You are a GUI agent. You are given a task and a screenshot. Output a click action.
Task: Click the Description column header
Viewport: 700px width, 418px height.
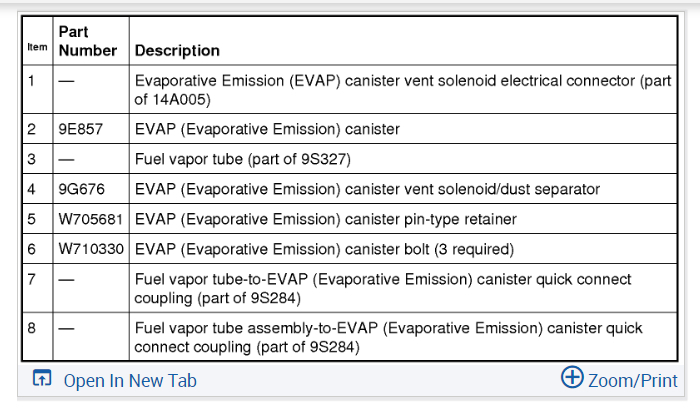(x=177, y=50)
